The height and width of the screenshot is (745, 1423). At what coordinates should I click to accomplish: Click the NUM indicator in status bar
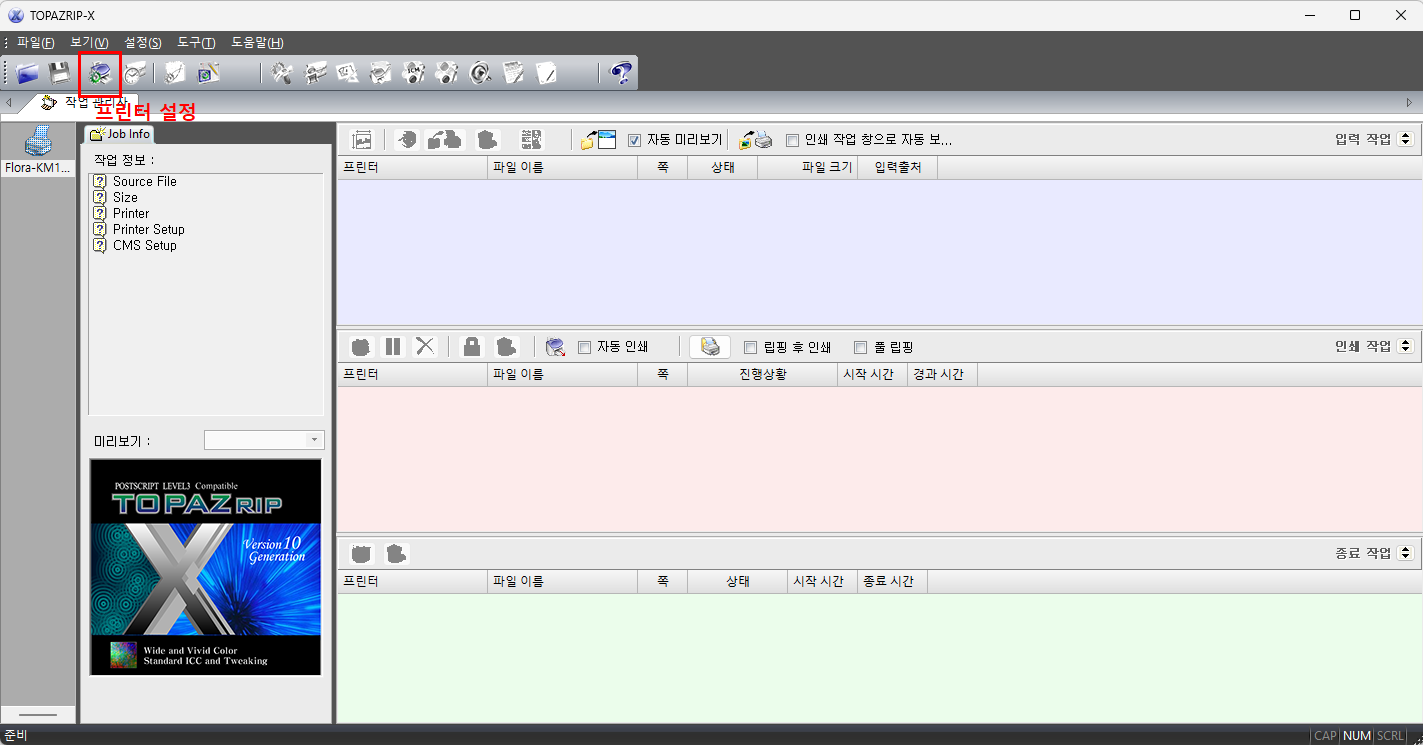point(1357,736)
